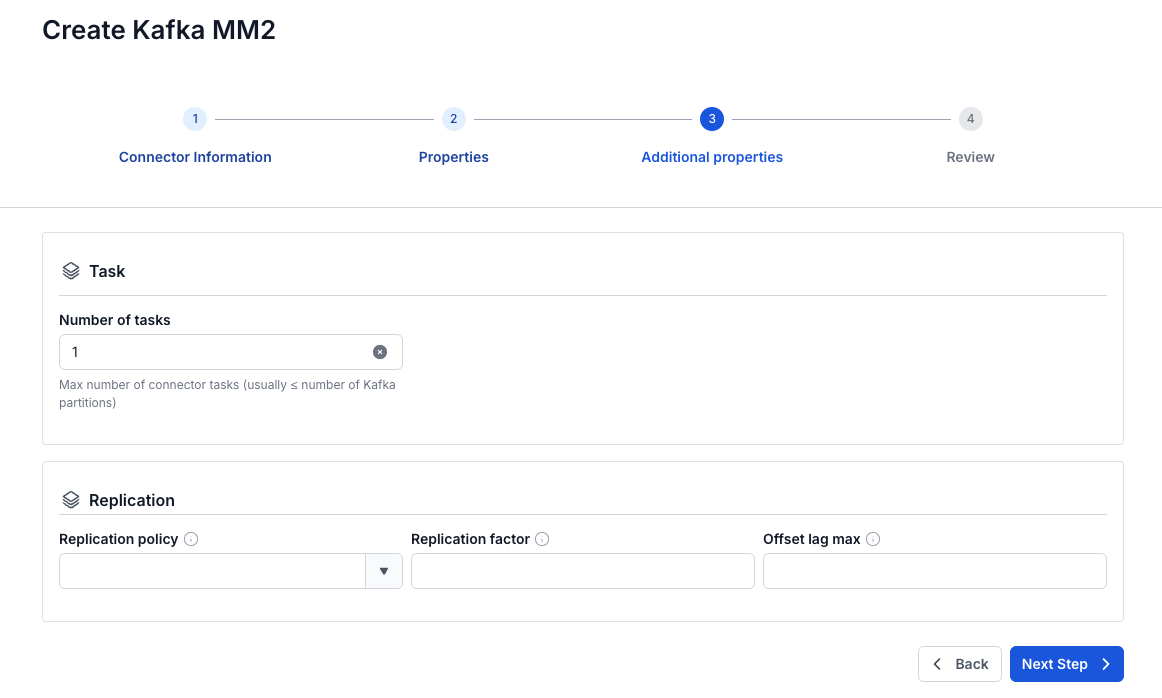The height and width of the screenshot is (698, 1162).
Task: Click the 'Offset lag max' label
Action: tap(811, 539)
